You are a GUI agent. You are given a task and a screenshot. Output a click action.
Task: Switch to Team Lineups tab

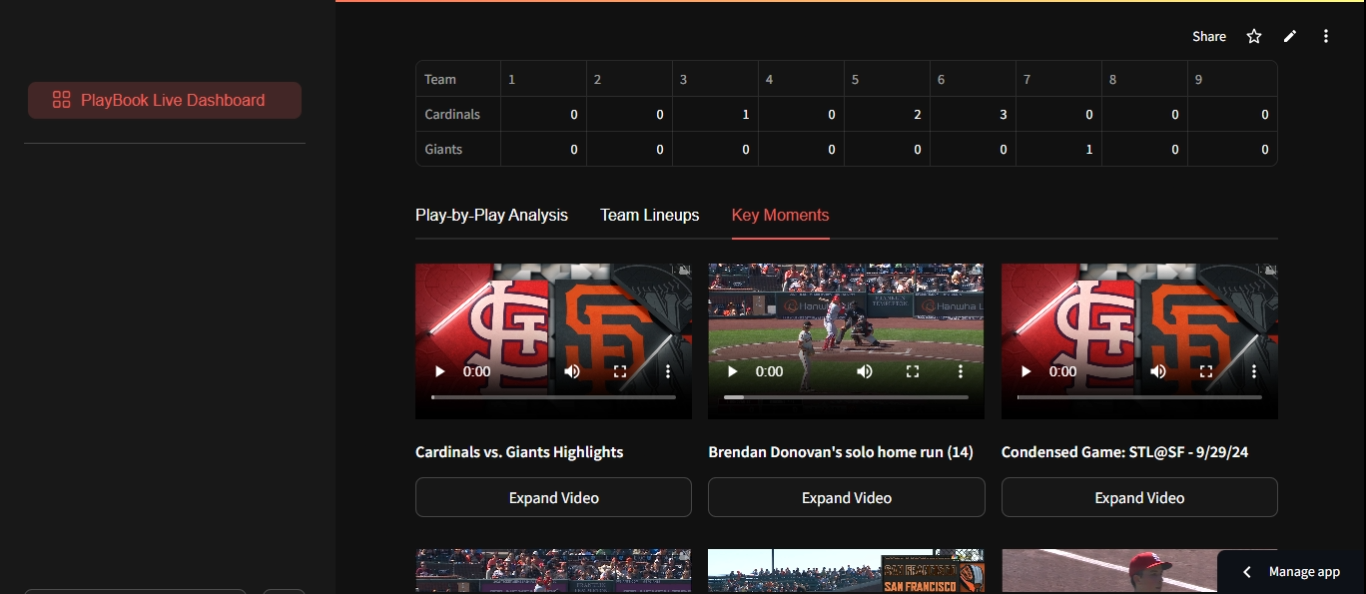click(650, 215)
